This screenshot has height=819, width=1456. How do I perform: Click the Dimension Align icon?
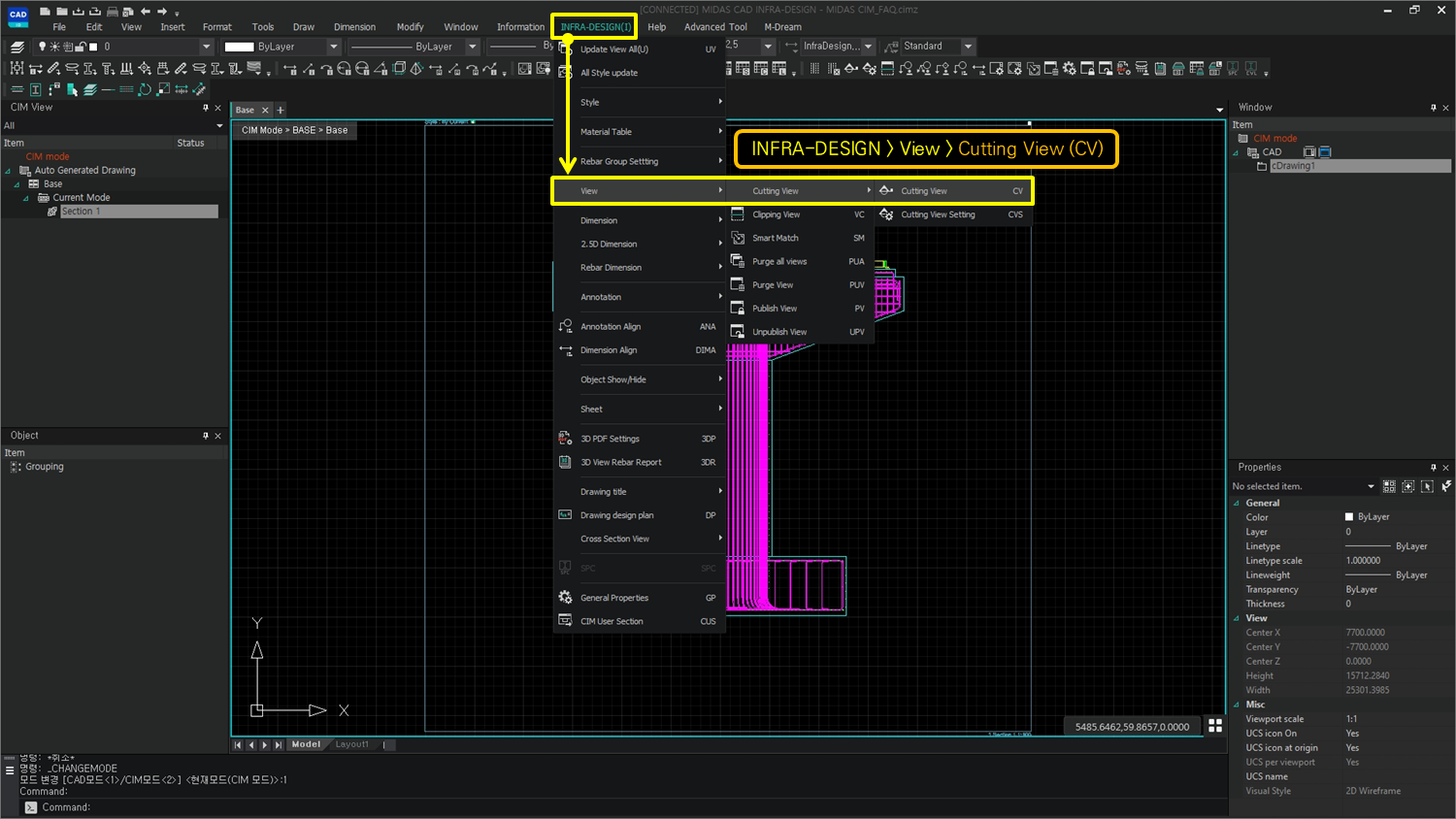click(x=565, y=350)
